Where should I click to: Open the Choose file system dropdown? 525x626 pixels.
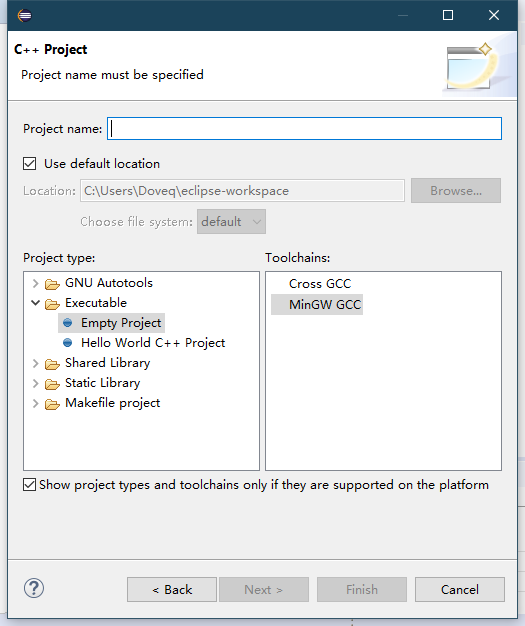pyautogui.click(x=232, y=222)
